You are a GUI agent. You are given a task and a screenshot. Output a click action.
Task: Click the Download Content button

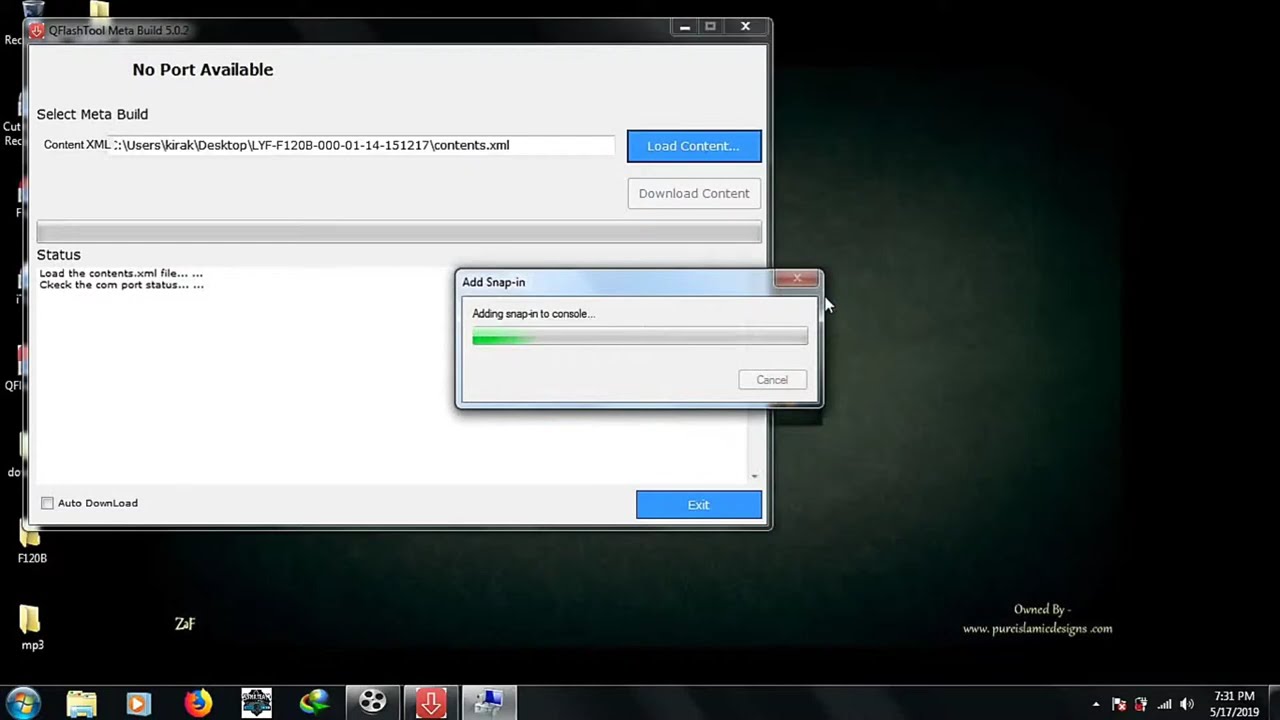[x=694, y=193]
